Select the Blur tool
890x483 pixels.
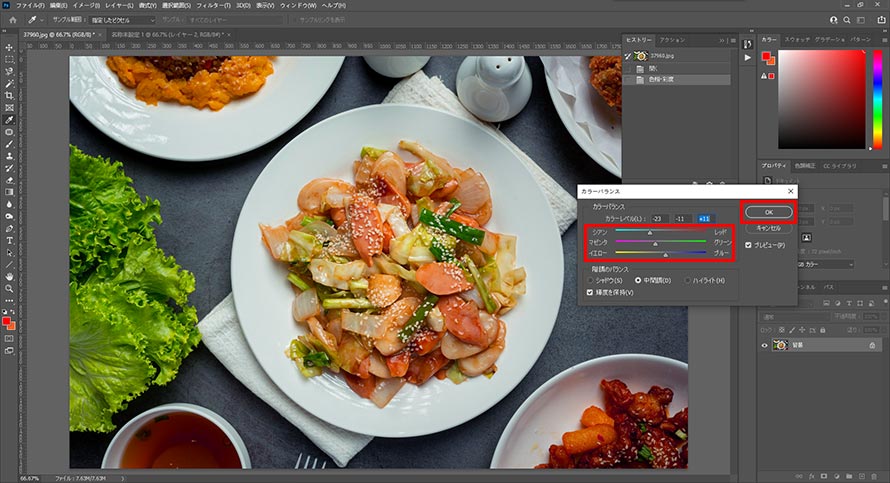pos(9,204)
